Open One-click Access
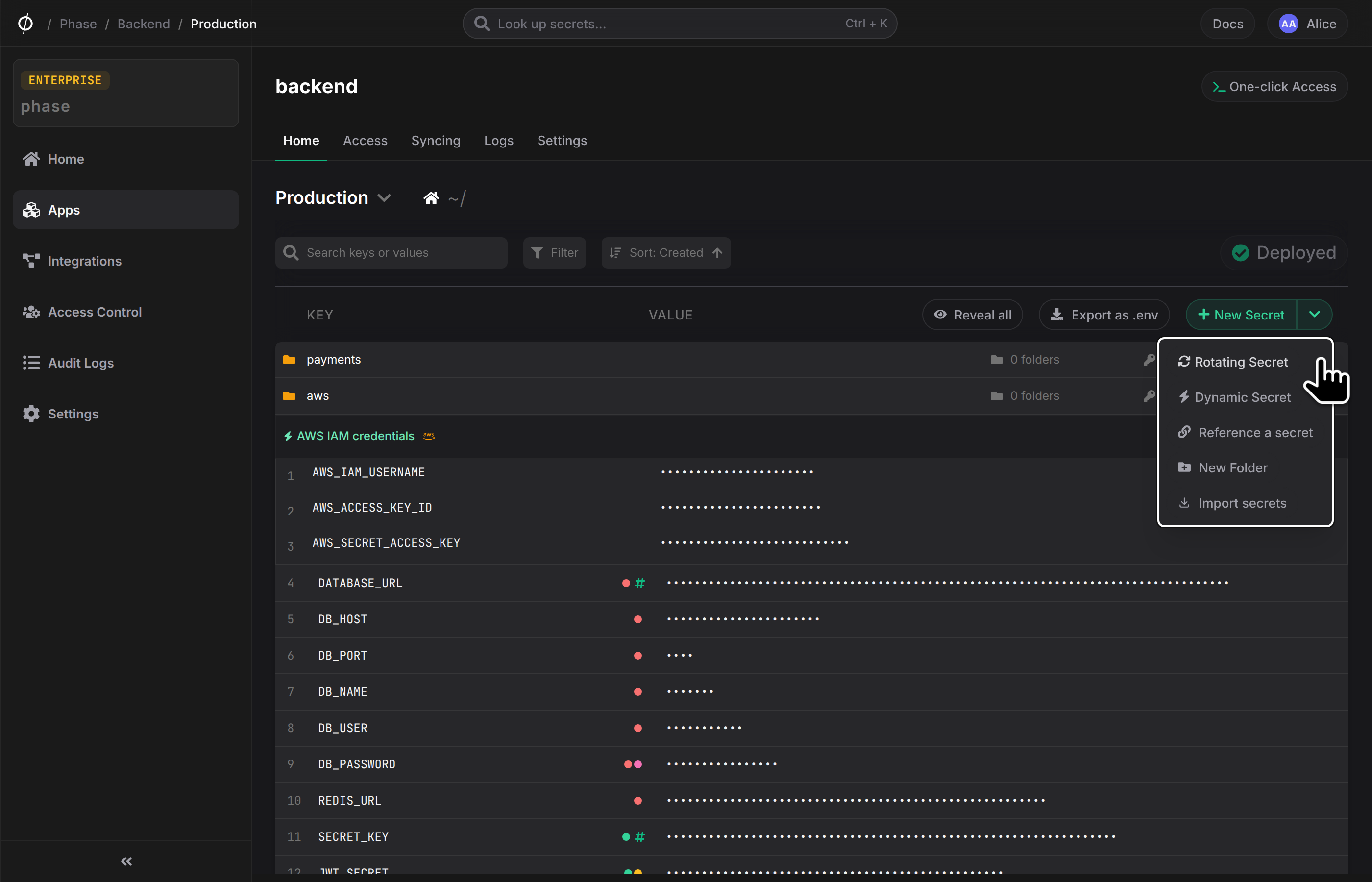 (x=1274, y=86)
